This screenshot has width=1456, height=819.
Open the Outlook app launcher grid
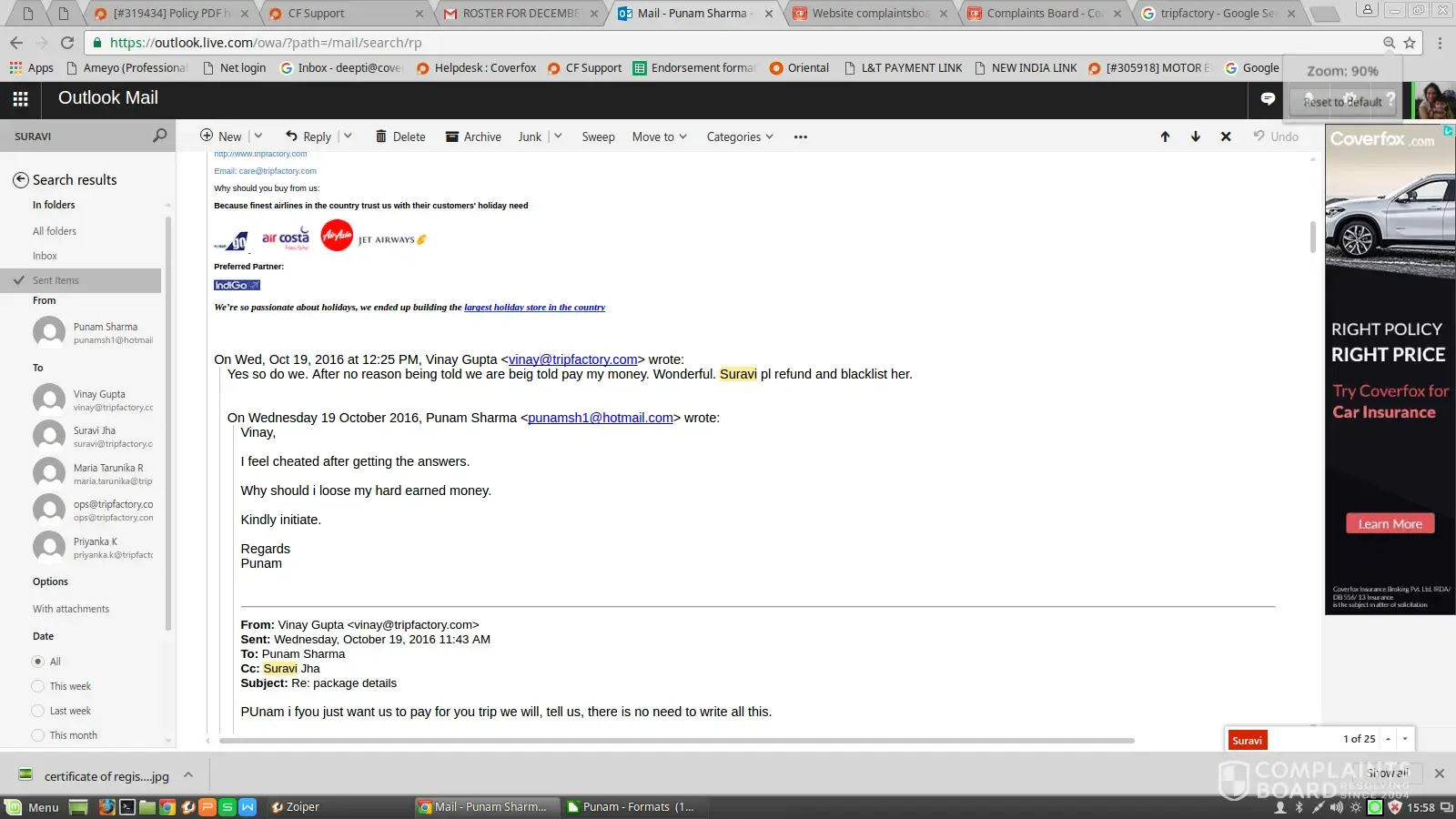click(20, 98)
